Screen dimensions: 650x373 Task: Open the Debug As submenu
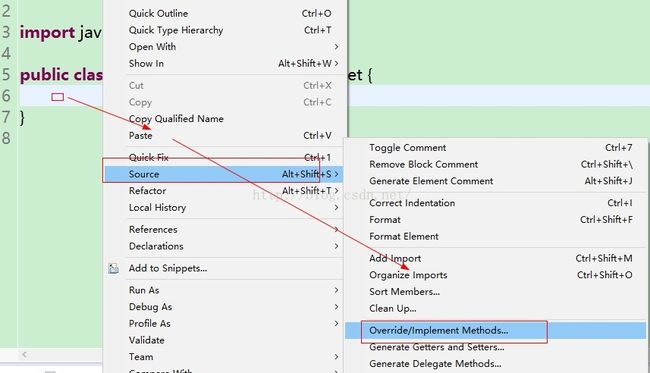[224, 307]
